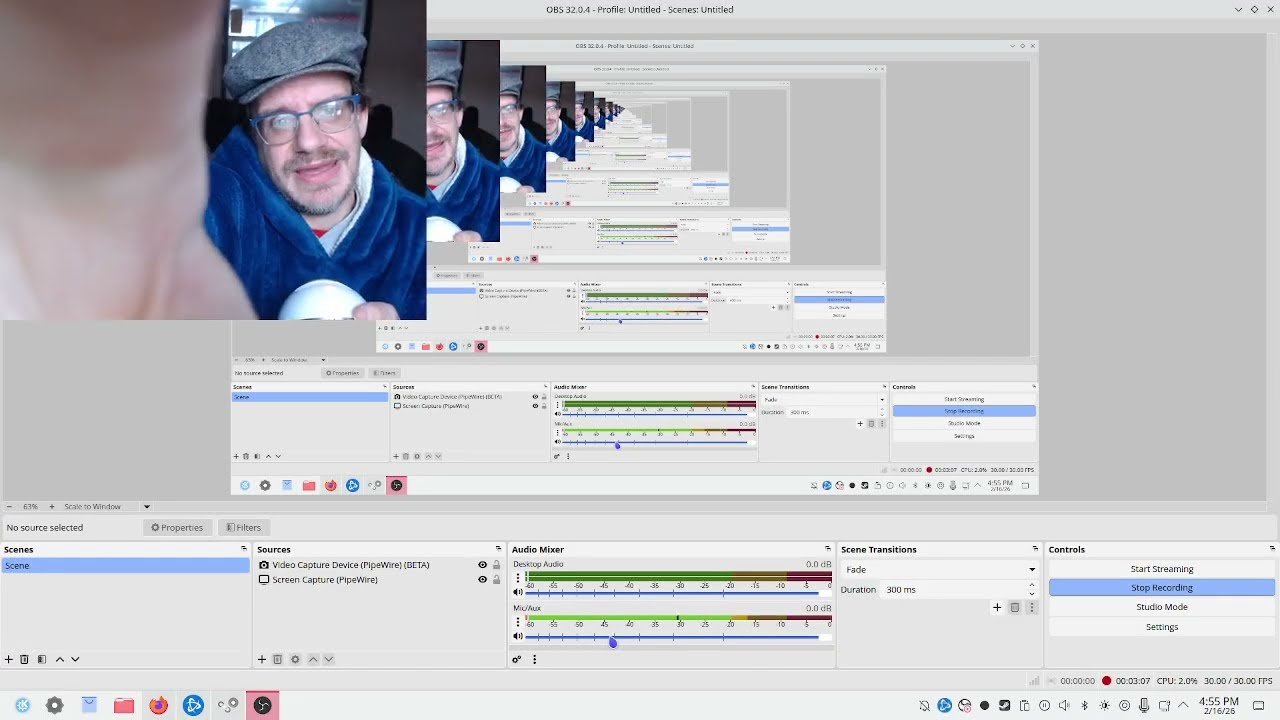Open source Properties button
Viewport: 1280px width, 720px height.
click(177, 527)
